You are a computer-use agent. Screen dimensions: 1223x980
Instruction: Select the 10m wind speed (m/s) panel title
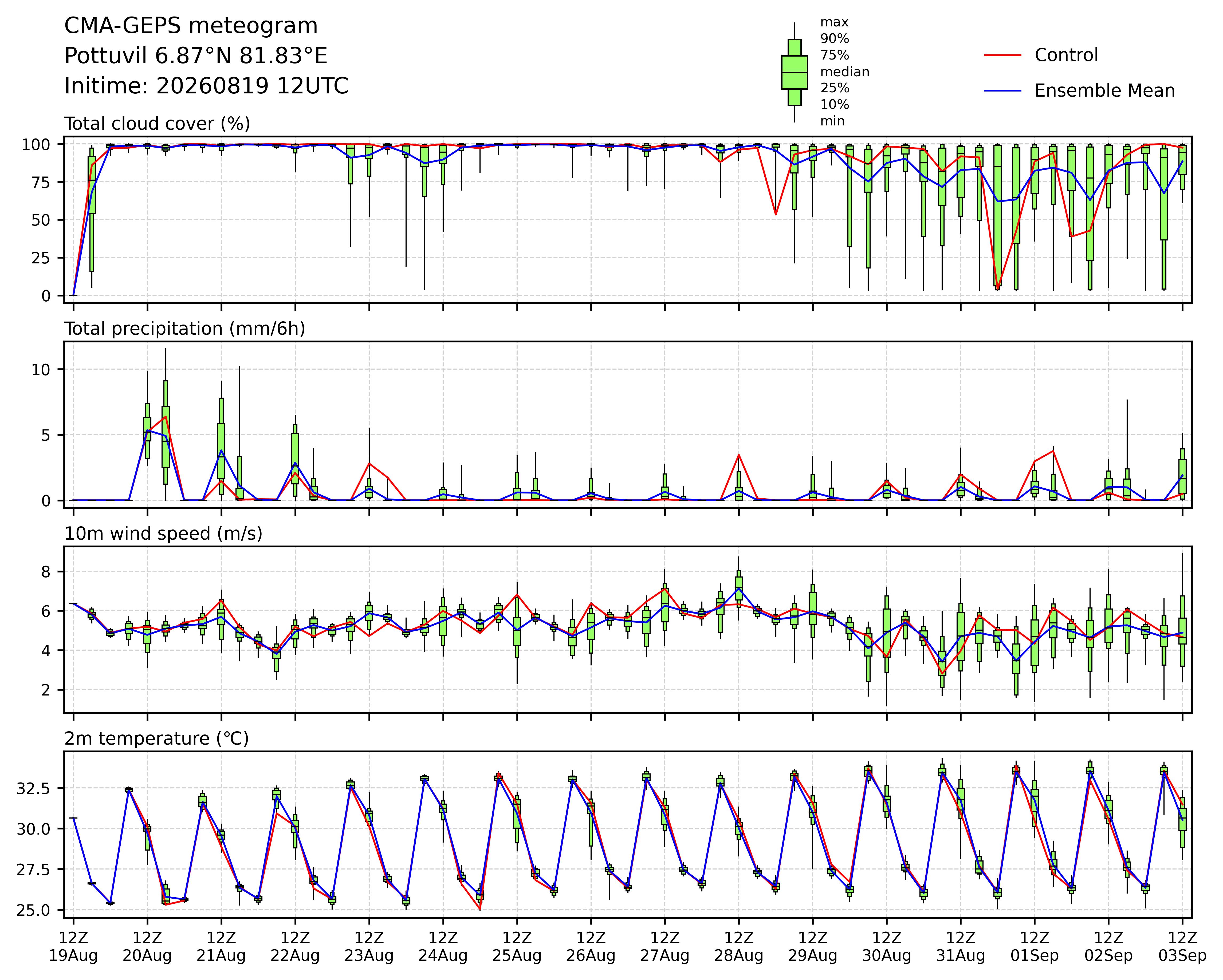pos(163,534)
